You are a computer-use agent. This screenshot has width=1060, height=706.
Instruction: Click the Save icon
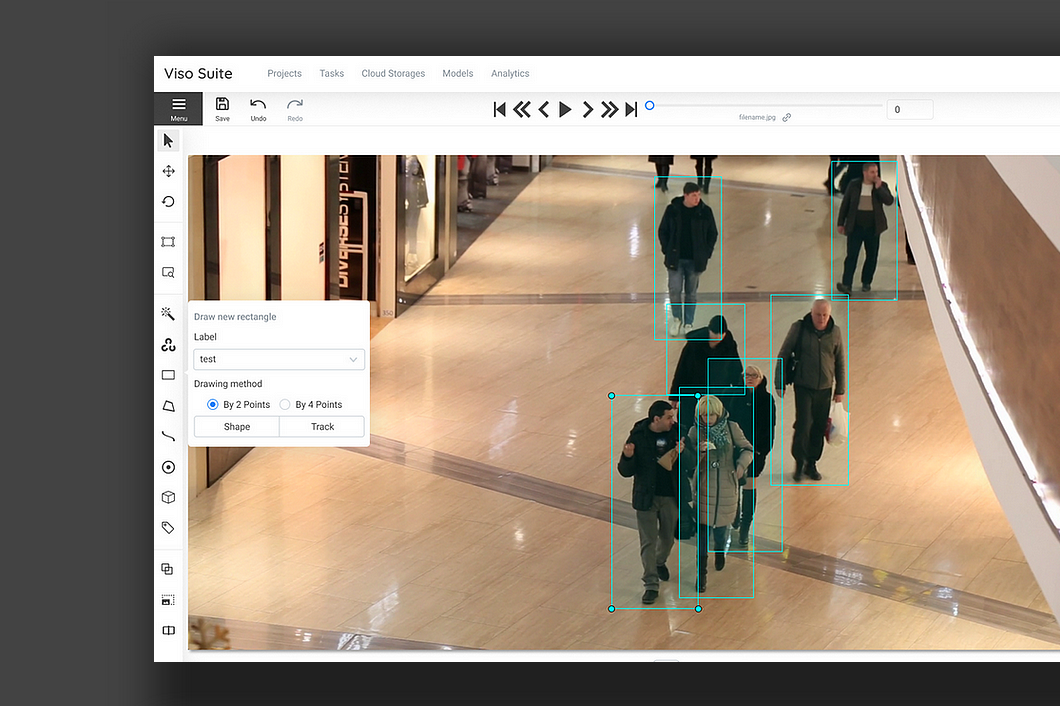(x=222, y=108)
